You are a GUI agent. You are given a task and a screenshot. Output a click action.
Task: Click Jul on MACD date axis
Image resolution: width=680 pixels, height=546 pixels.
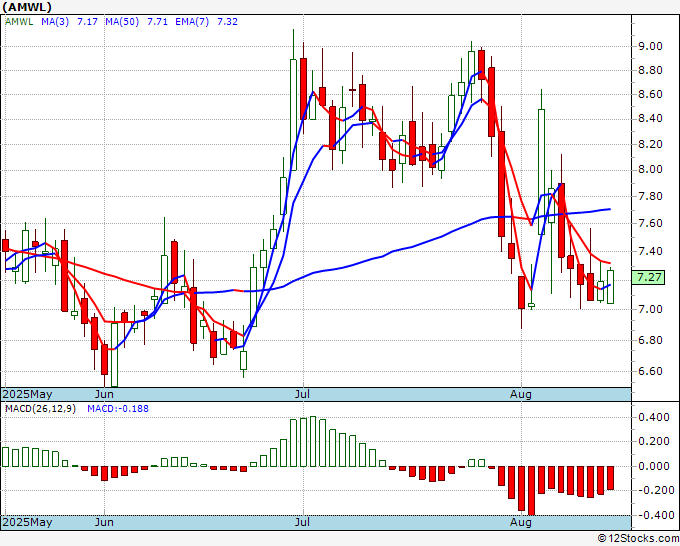coord(302,522)
